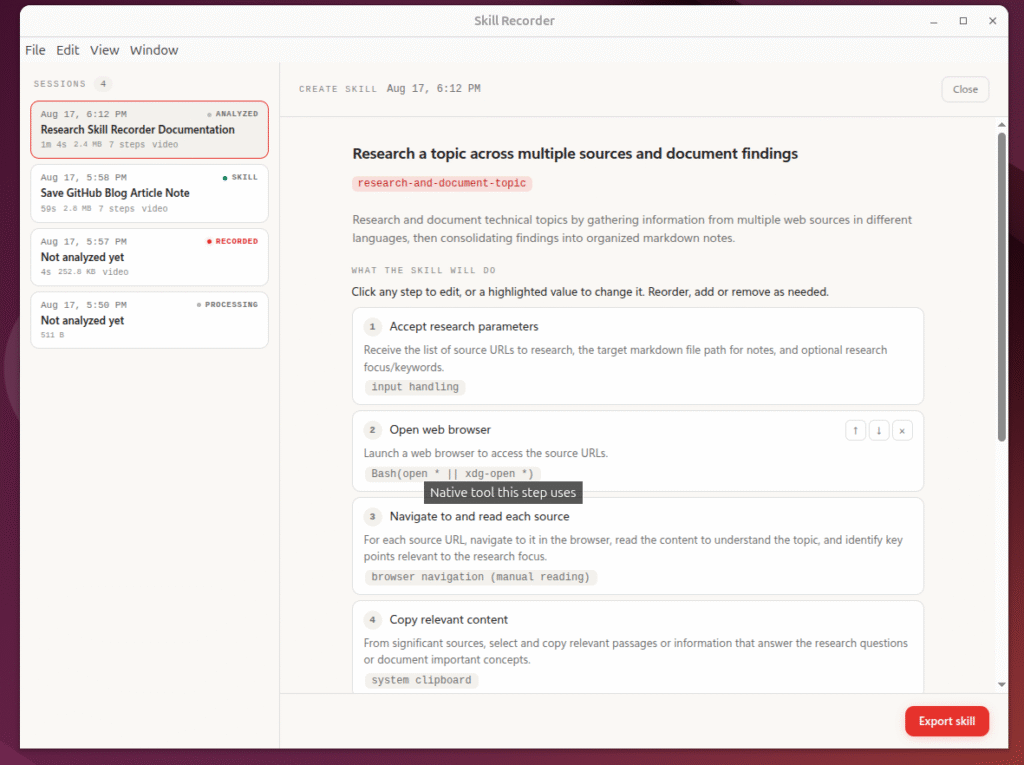Click the vertical scrollbar thumb in skill panel
Screen dimensions: 1024x765
tap(1001, 287)
